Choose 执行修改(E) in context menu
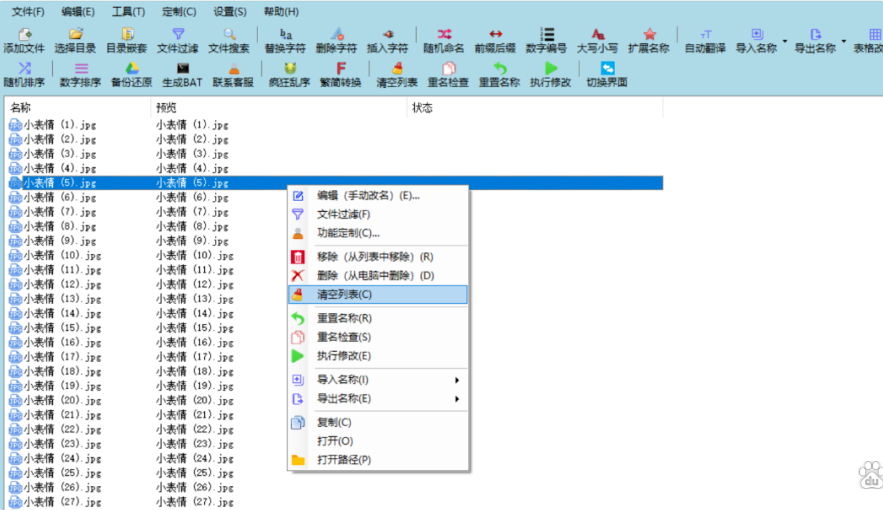883x510 pixels. click(378, 356)
